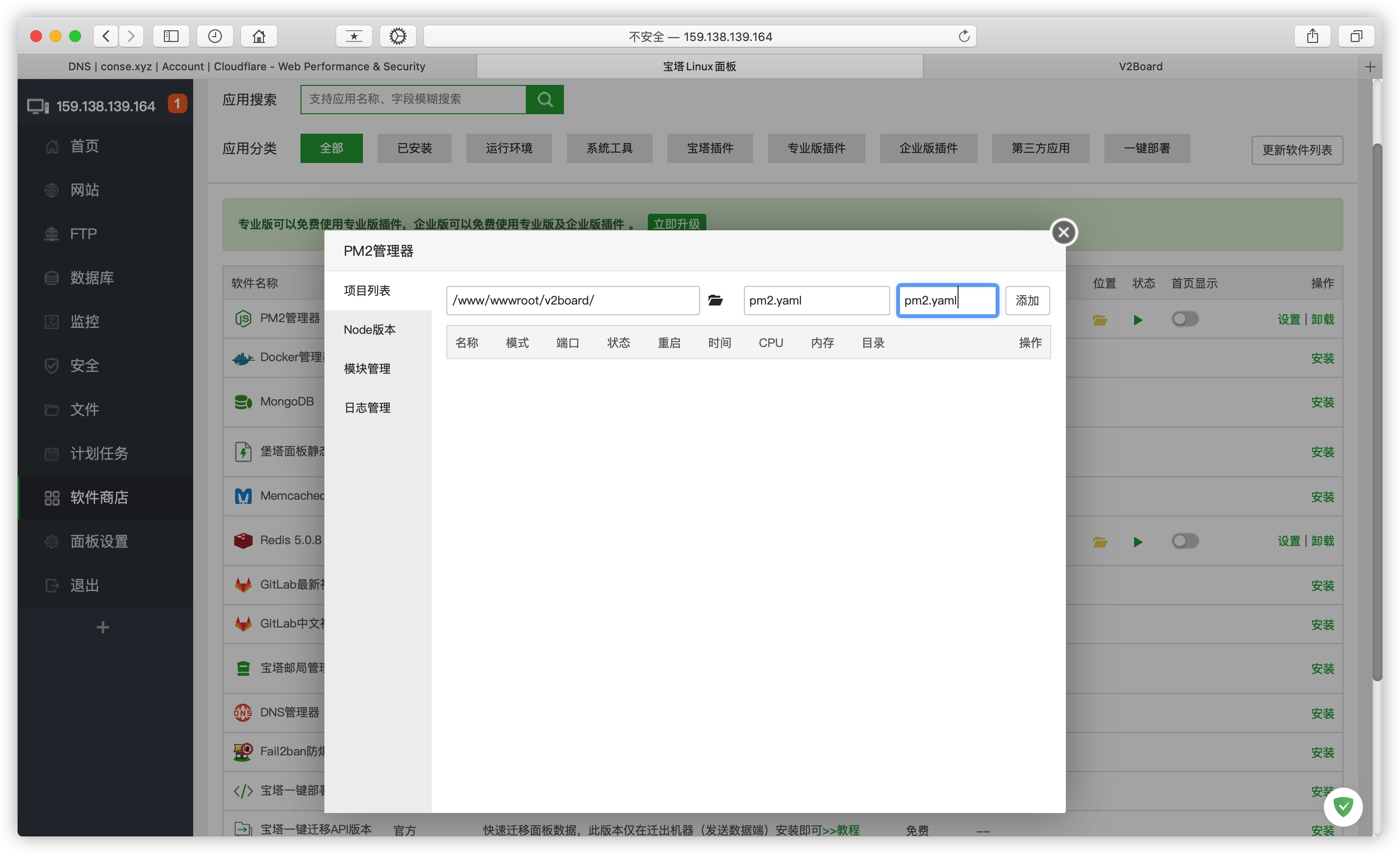Open PM2管理器 row folder location icon

(1100, 320)
